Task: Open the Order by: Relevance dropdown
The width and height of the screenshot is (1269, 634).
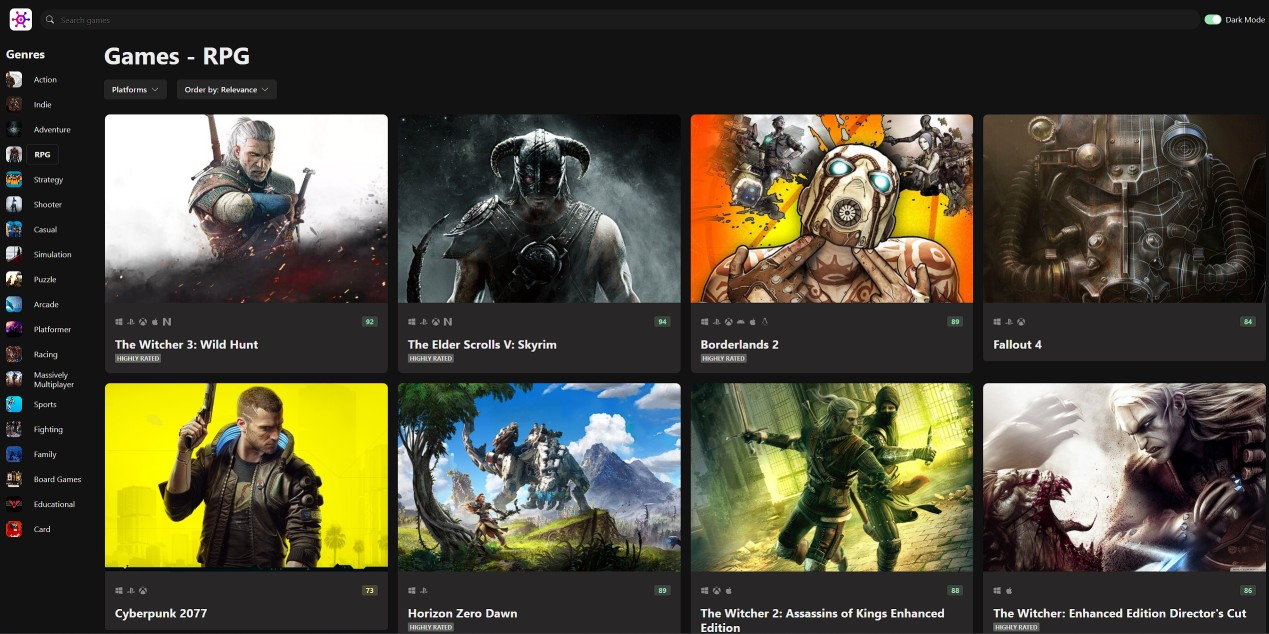Action: tap(227, 90)
